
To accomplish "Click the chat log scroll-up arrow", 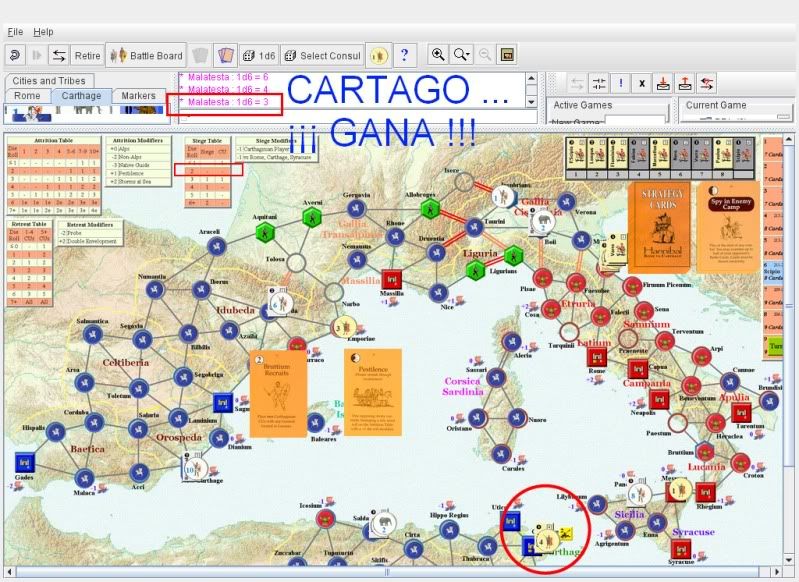I will point(531,78).
